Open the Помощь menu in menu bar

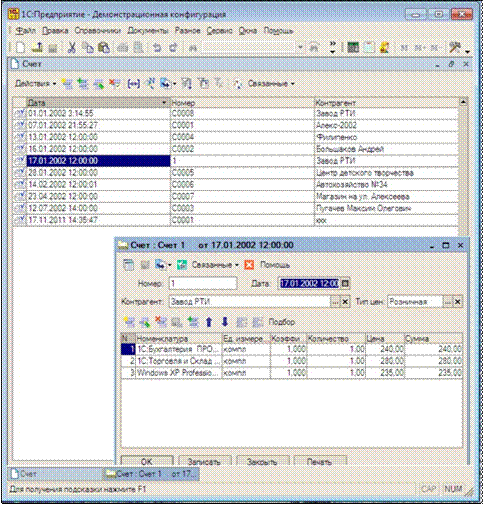(x=278, y=31)
